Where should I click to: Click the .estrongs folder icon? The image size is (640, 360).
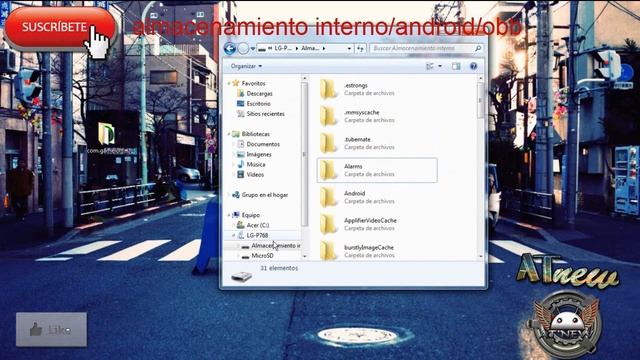pyautogui.click(x=328, y=89)
